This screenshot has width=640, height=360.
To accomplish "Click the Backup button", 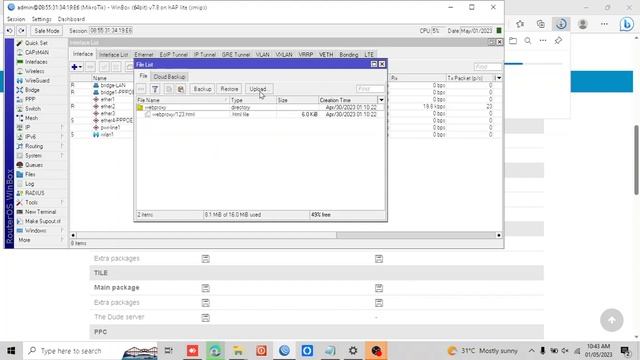I will pos(202,89).
